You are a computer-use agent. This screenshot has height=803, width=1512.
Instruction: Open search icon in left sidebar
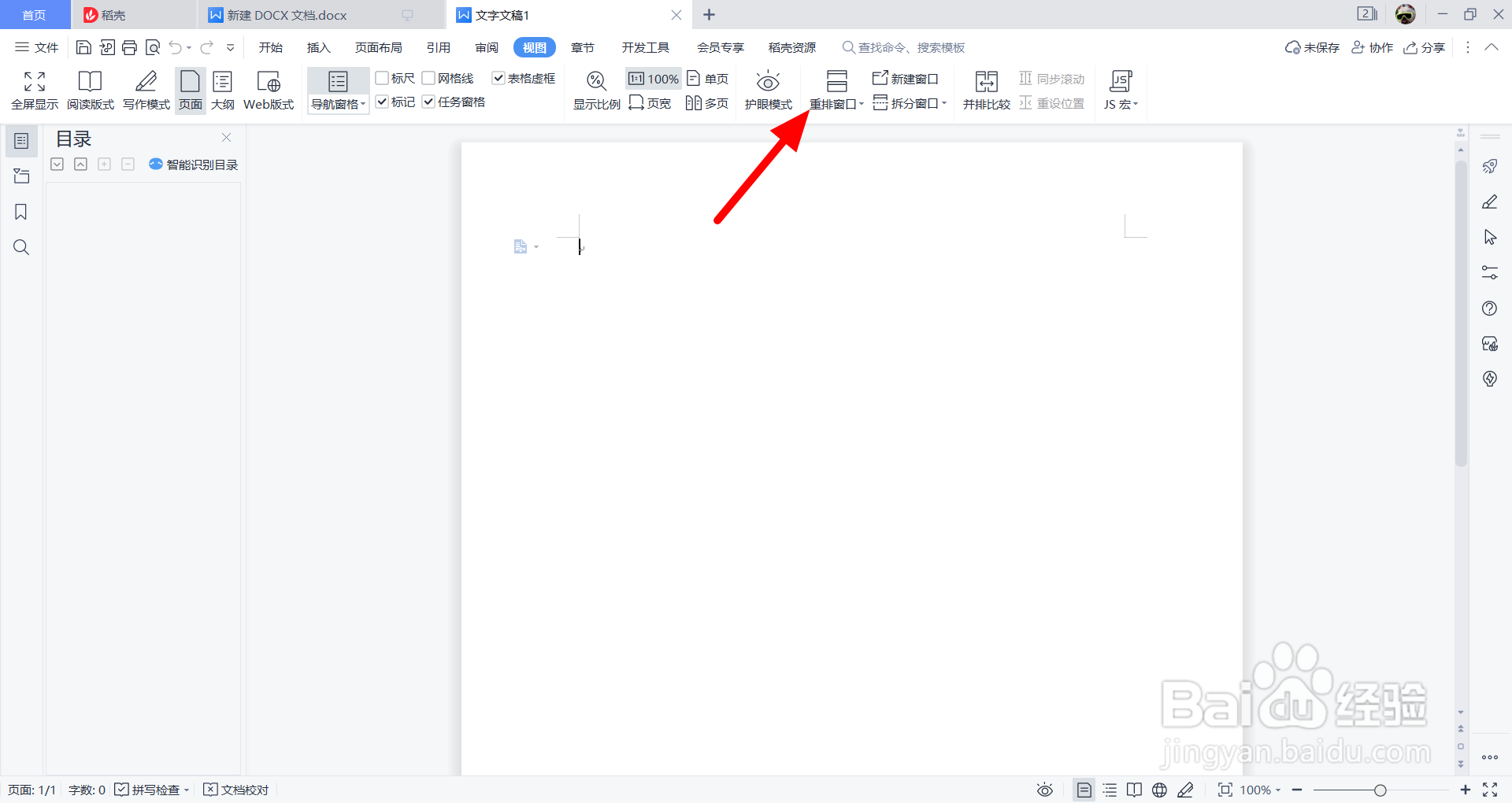pos(21,247)
